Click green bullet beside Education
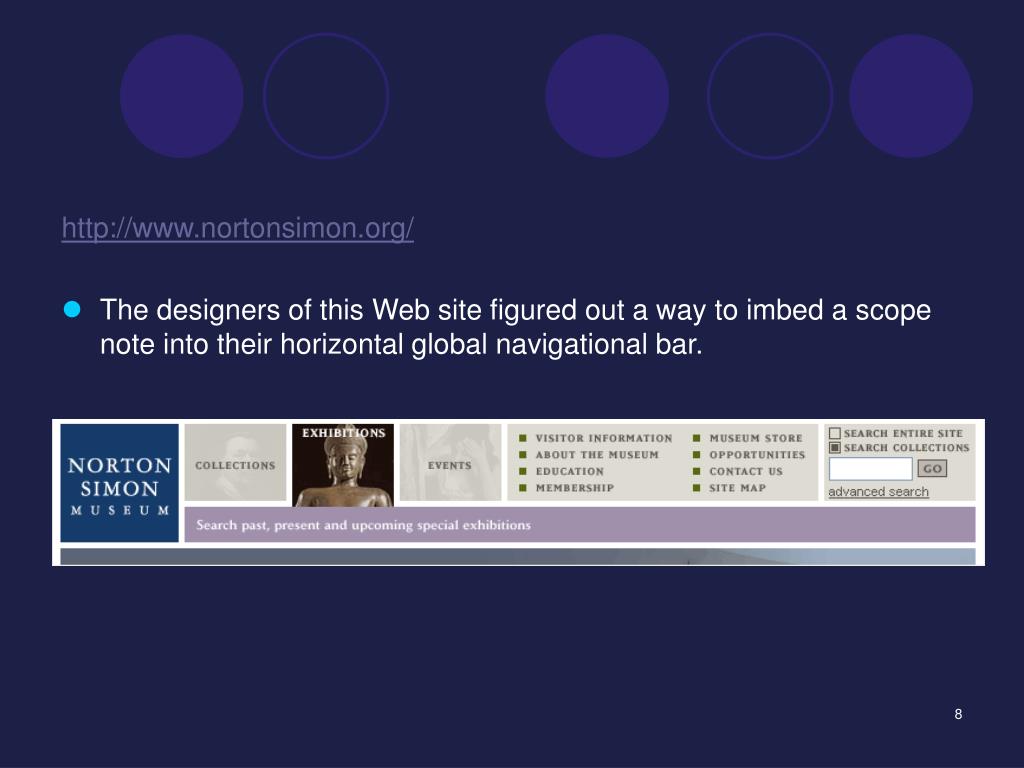1024x768 pixels. pos(522,471)
